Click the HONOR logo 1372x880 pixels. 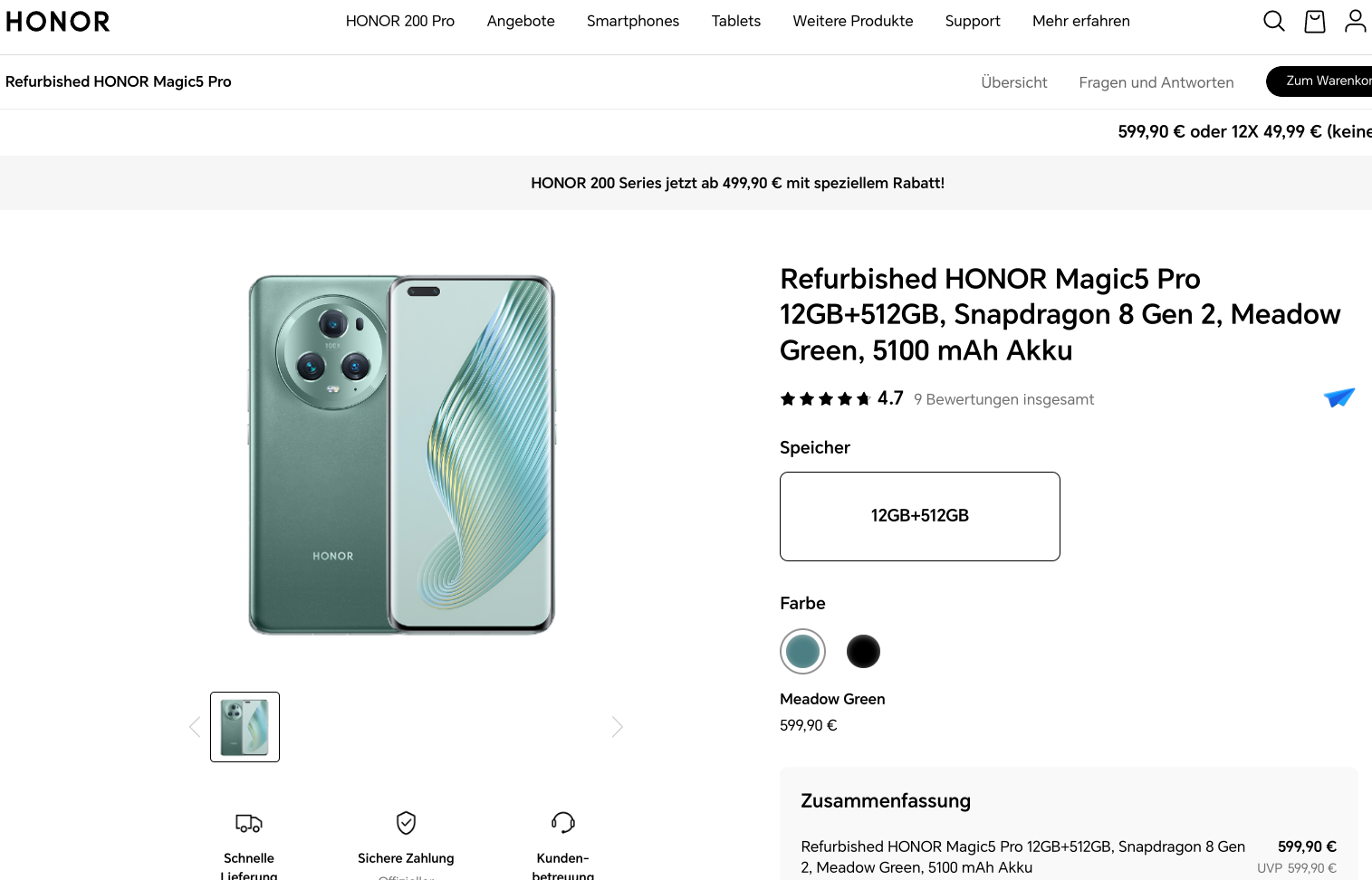click(x=58, y=22)
